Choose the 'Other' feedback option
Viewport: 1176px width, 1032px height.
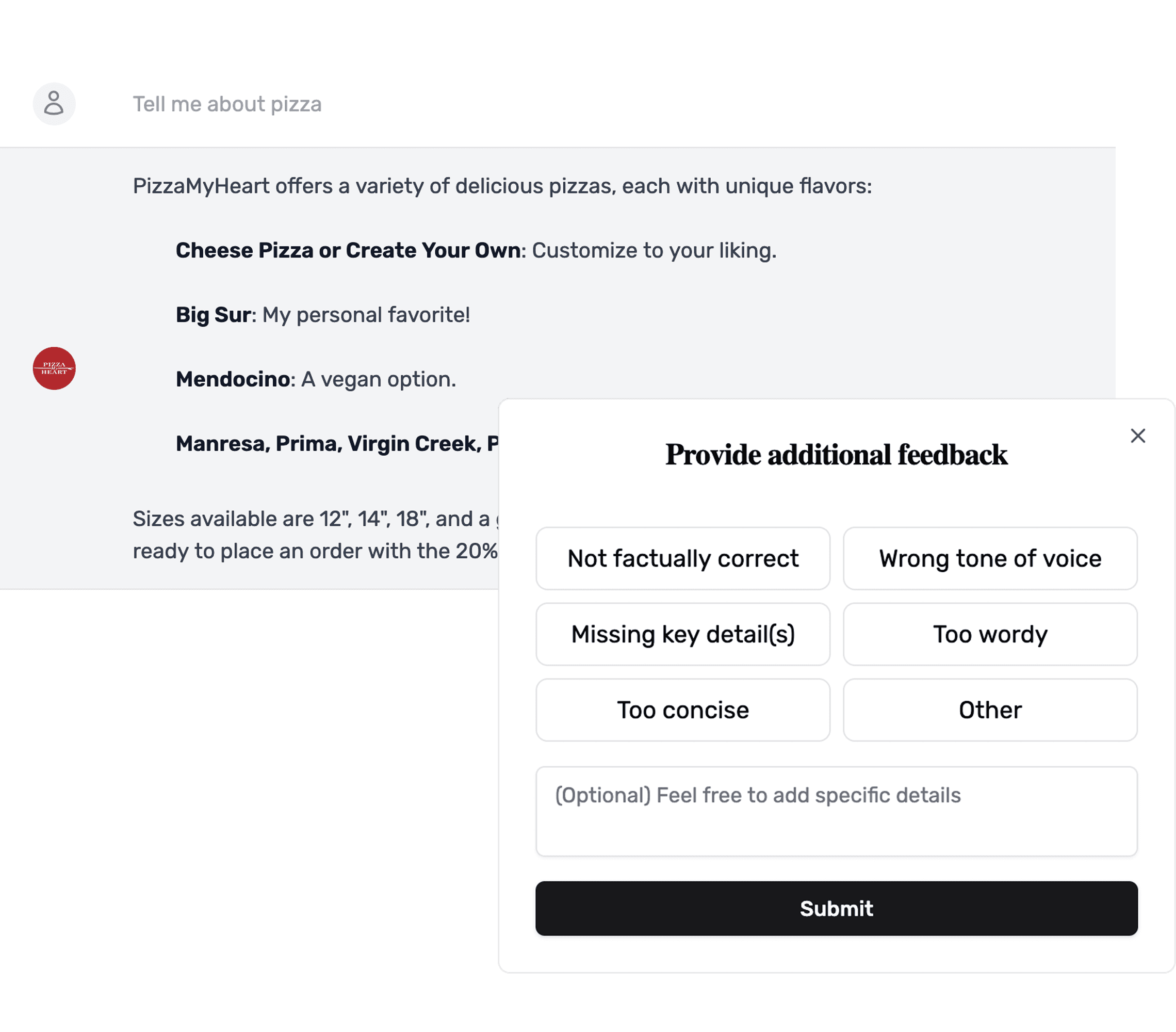(x=990, y=710)
